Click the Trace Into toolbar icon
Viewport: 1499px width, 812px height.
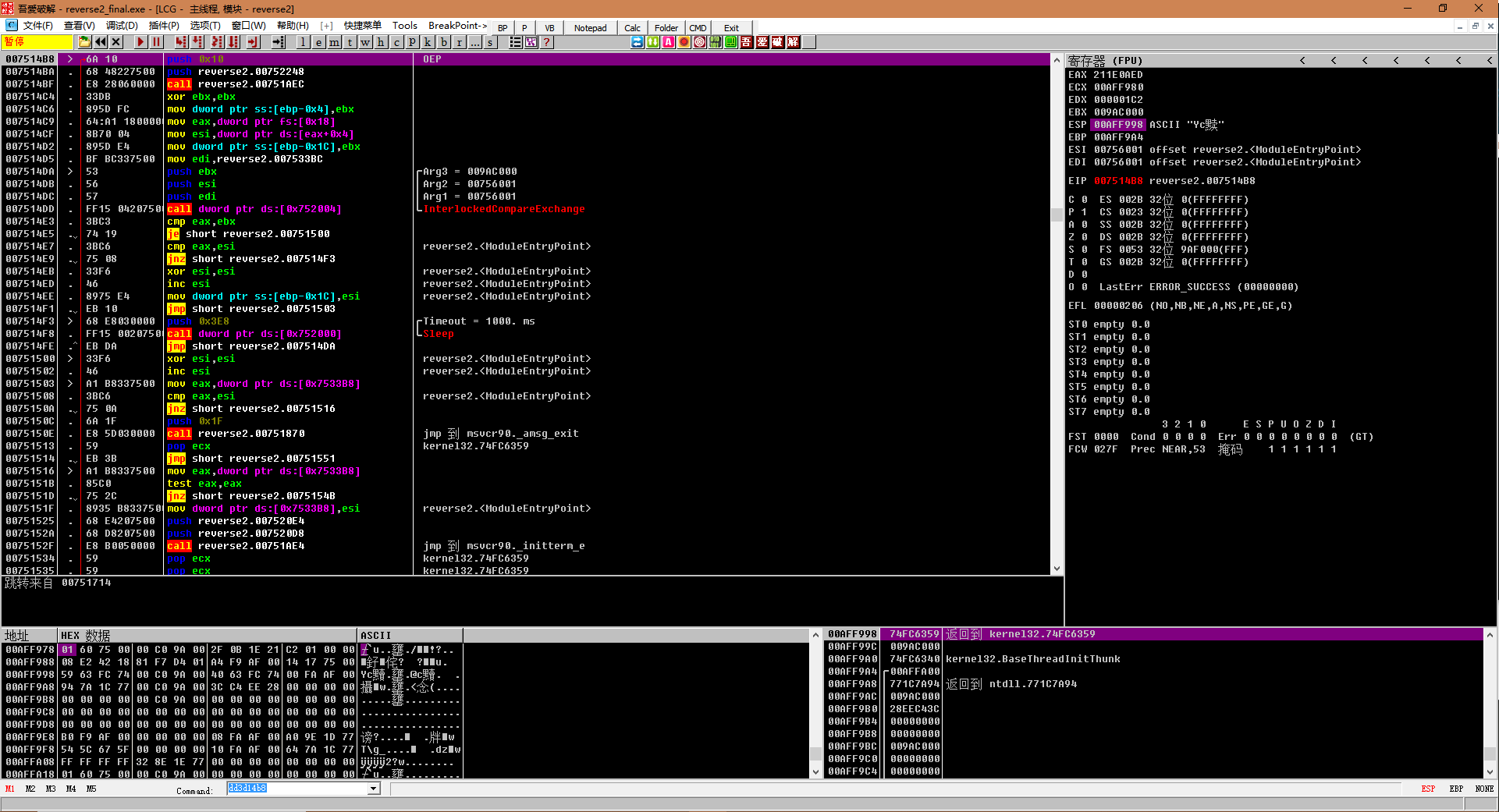216,42
